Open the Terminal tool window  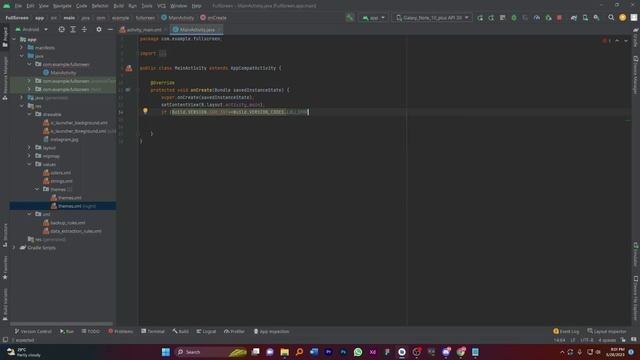click(153, 331)
